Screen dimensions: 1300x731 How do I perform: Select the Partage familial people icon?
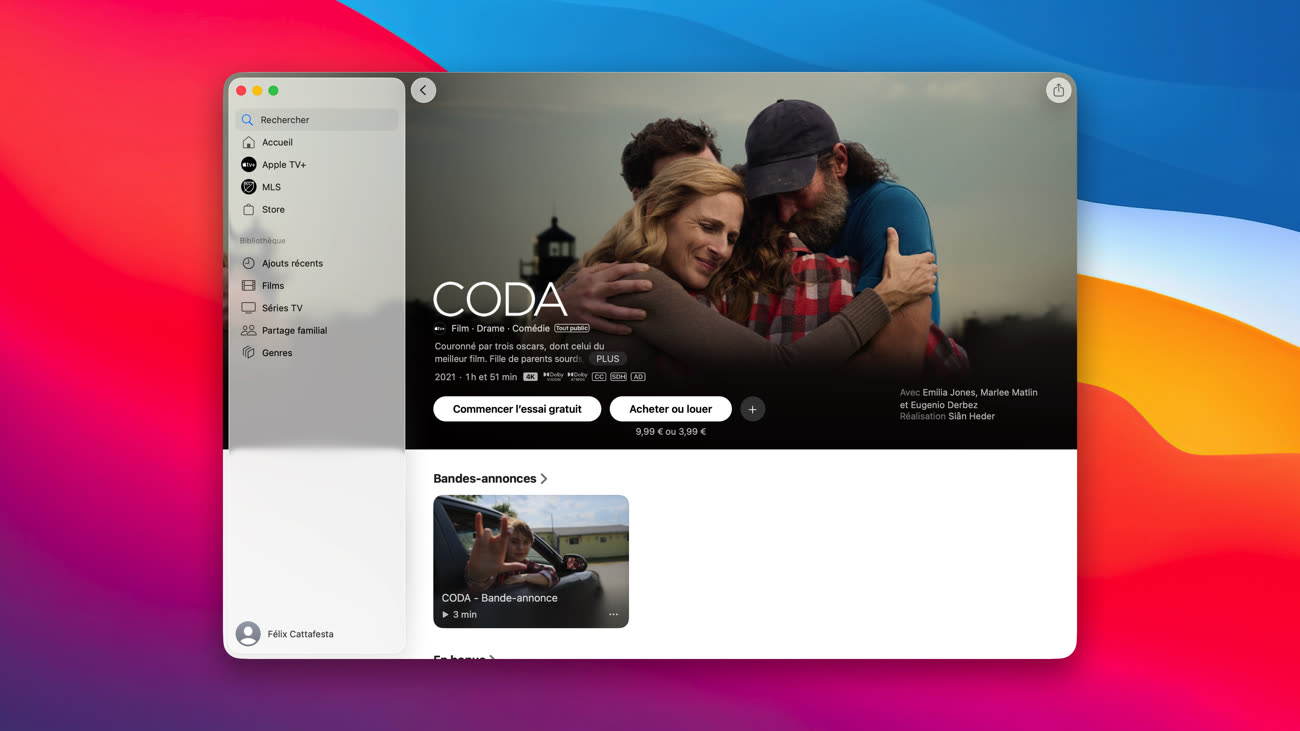[249, 330]
